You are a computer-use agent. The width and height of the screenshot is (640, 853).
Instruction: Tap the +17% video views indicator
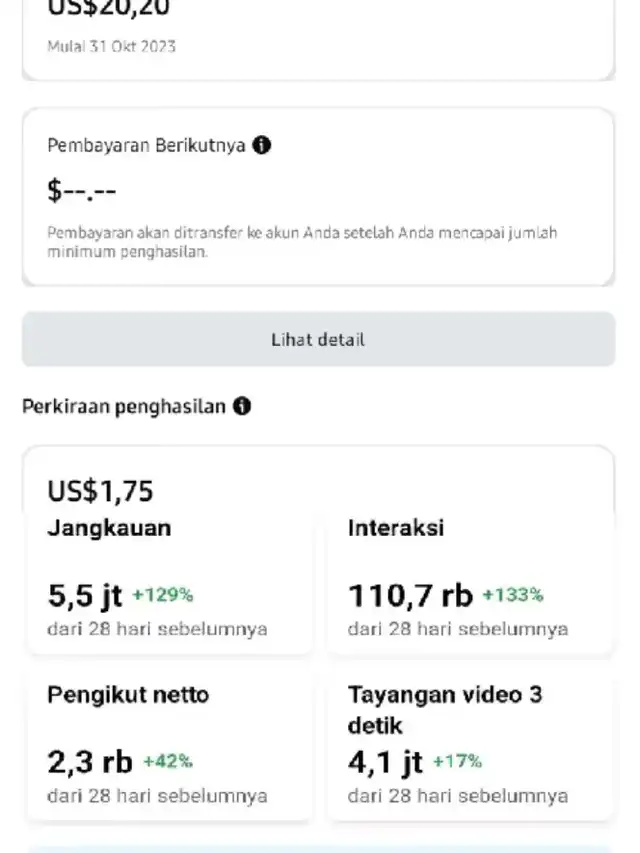pyautogui.click(x=457, y=761)
